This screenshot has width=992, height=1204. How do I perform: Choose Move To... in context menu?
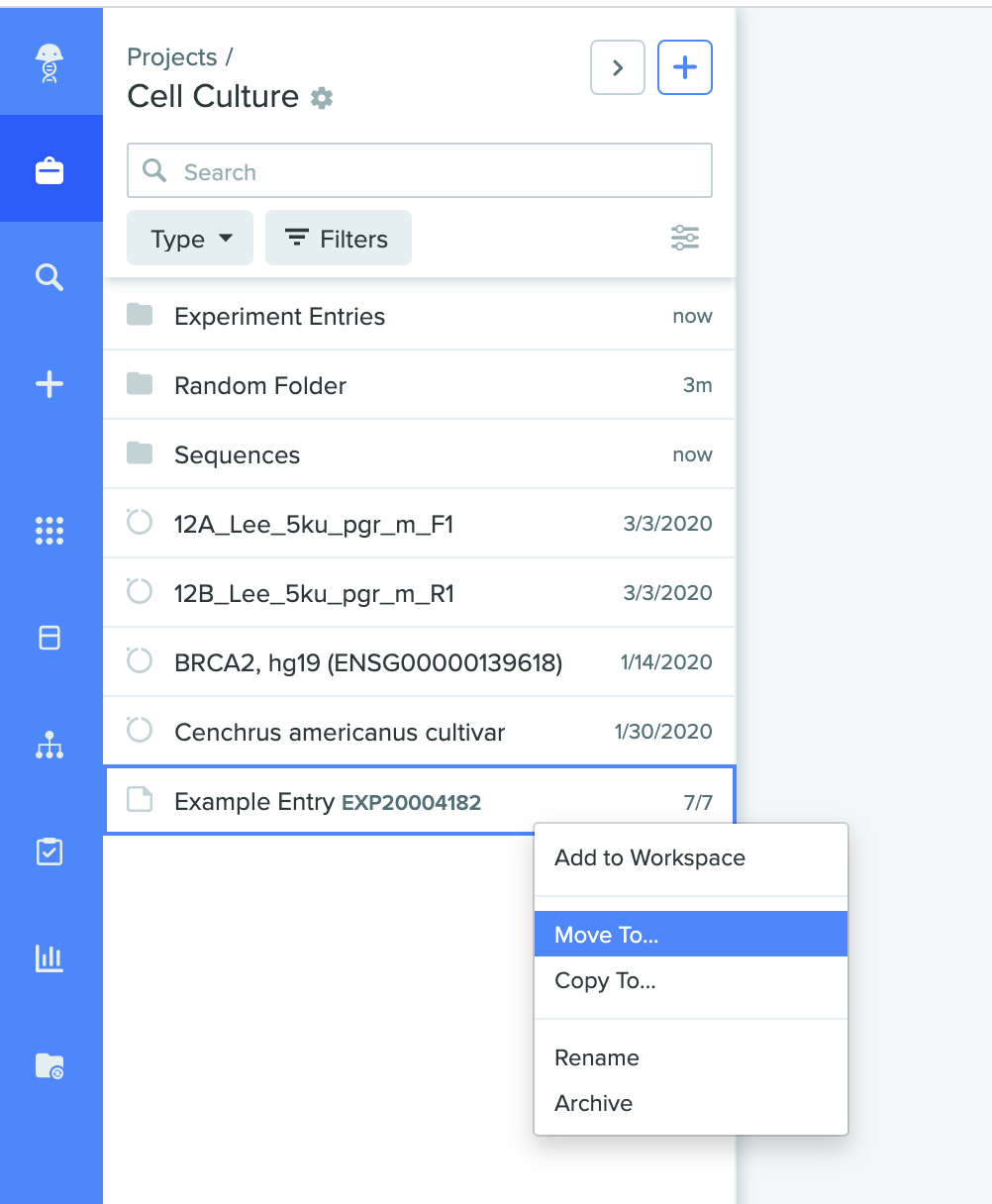pos(691,934)
